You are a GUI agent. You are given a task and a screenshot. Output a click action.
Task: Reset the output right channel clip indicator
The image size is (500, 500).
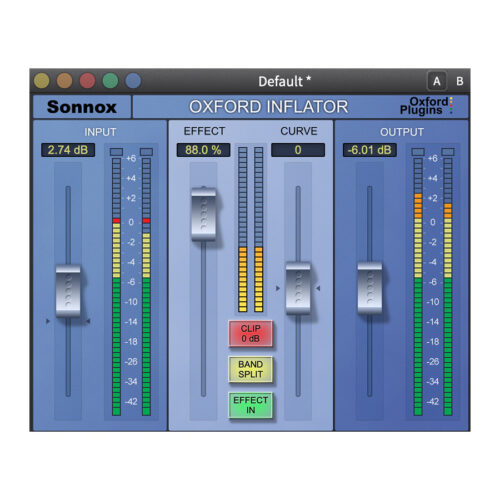click(x=448, y=152)
